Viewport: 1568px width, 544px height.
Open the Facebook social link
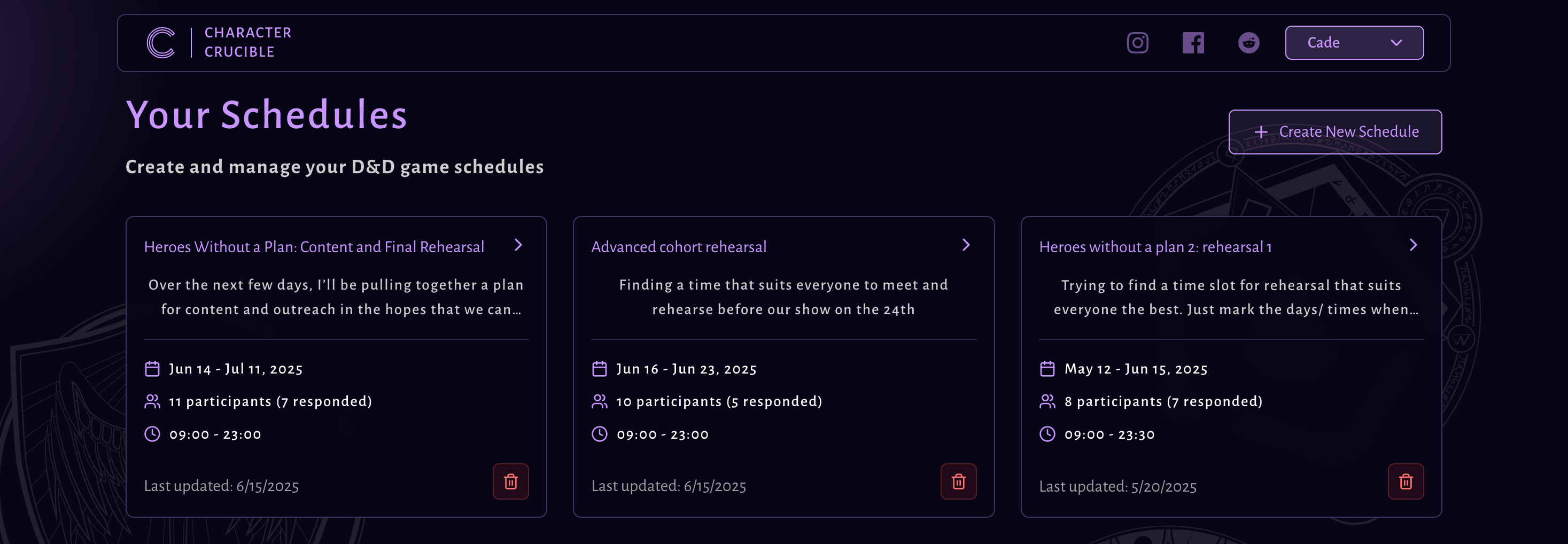(x=1193, y=43)
